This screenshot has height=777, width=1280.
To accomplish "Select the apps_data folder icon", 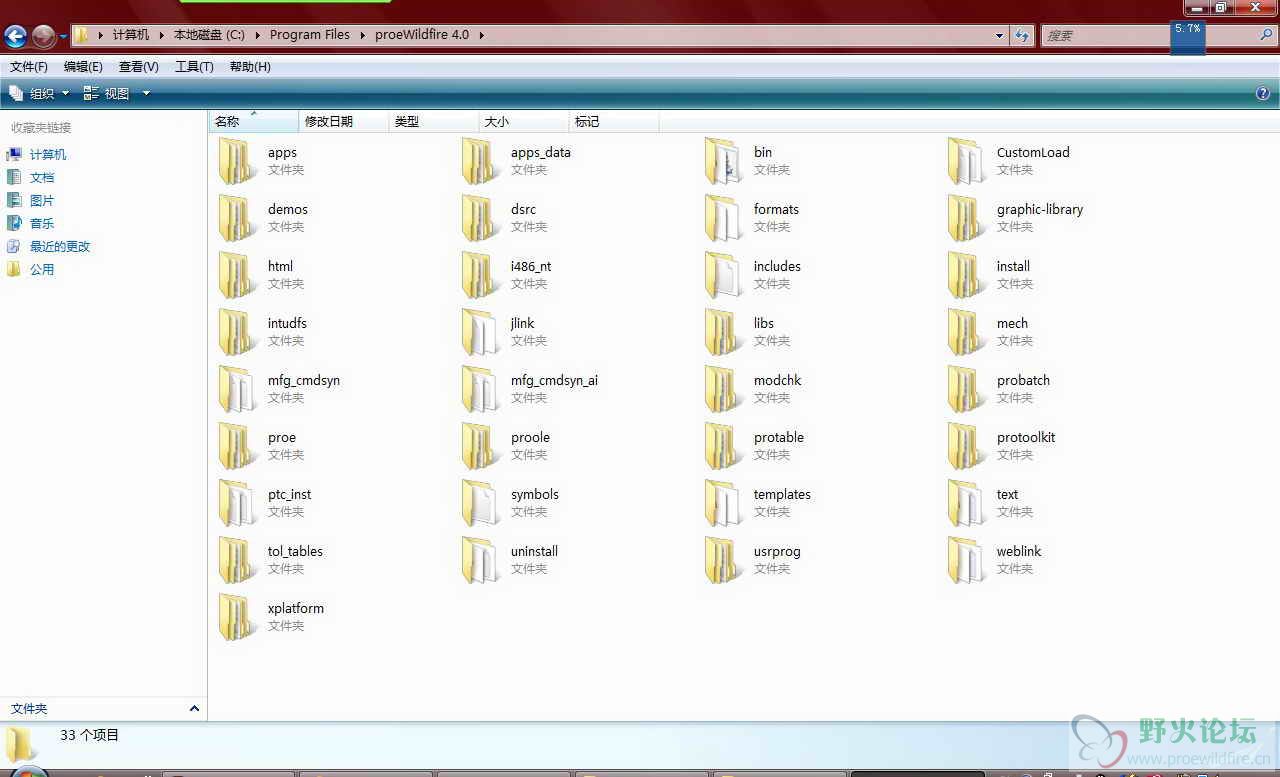I will (x=480, y=161).
